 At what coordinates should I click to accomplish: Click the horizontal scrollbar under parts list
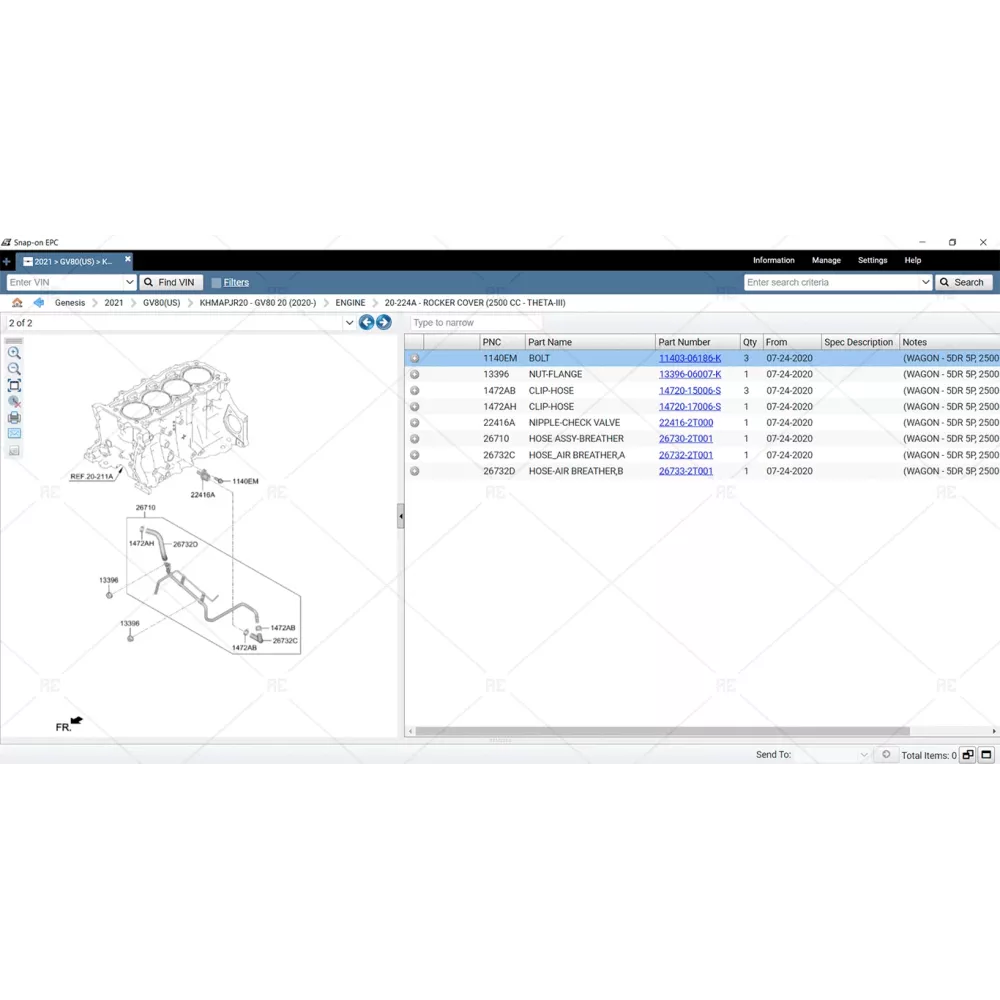click(660, 732)
